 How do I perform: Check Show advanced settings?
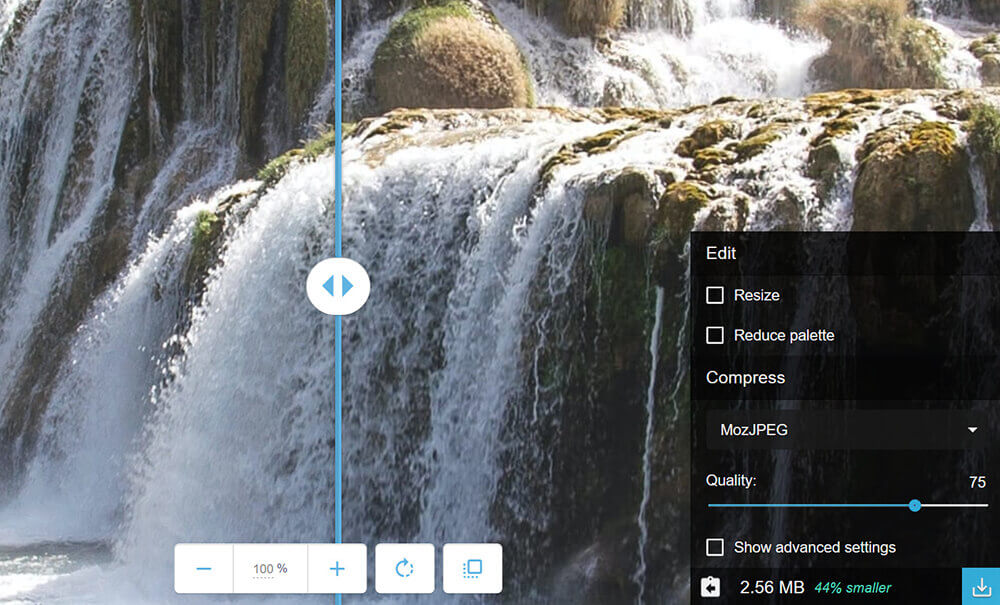click(715, 547)
